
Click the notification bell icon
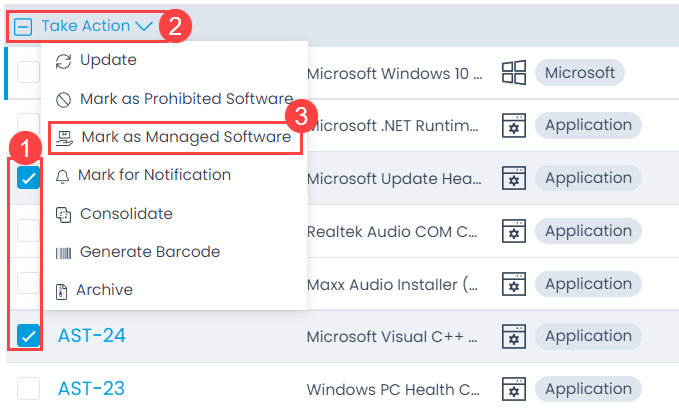pos(62,176)
